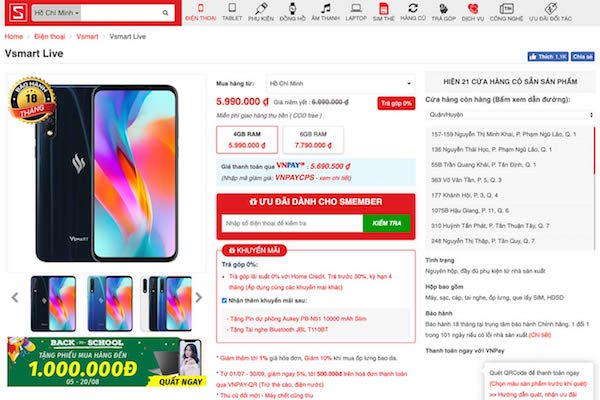
Task: Open the Hàng cũ refresh arrows icon
Action: [413, 8]
